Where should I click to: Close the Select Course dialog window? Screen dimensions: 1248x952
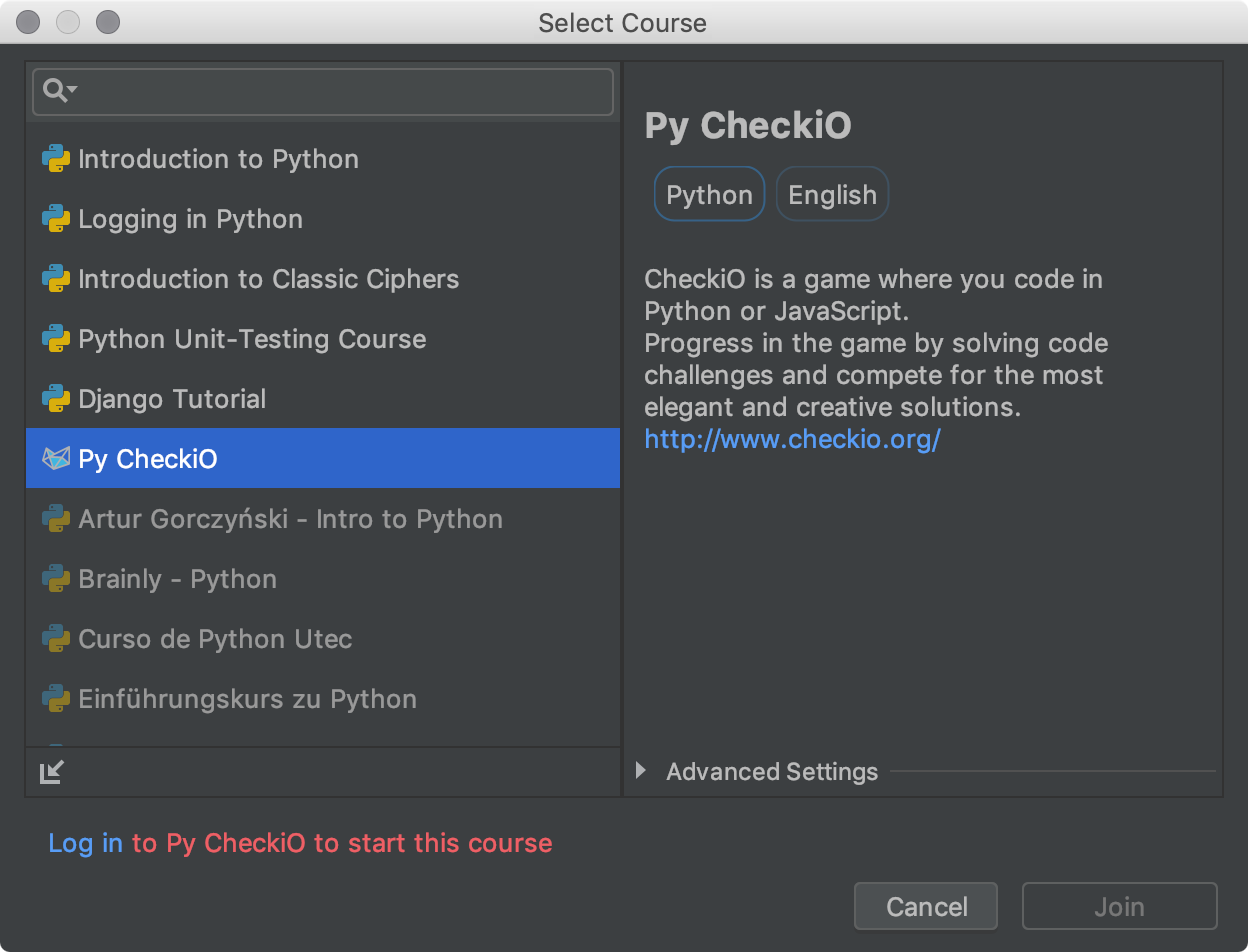click(29, 21)
